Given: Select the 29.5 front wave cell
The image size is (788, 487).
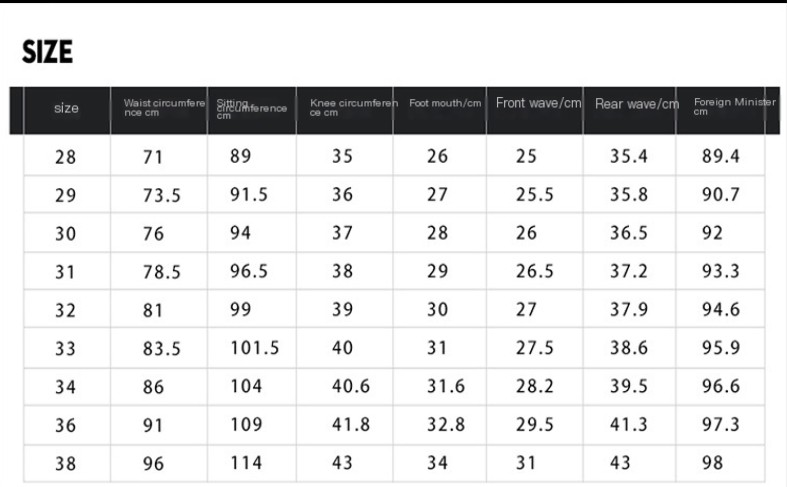Looking at the screenshot, I should (535, 424).
